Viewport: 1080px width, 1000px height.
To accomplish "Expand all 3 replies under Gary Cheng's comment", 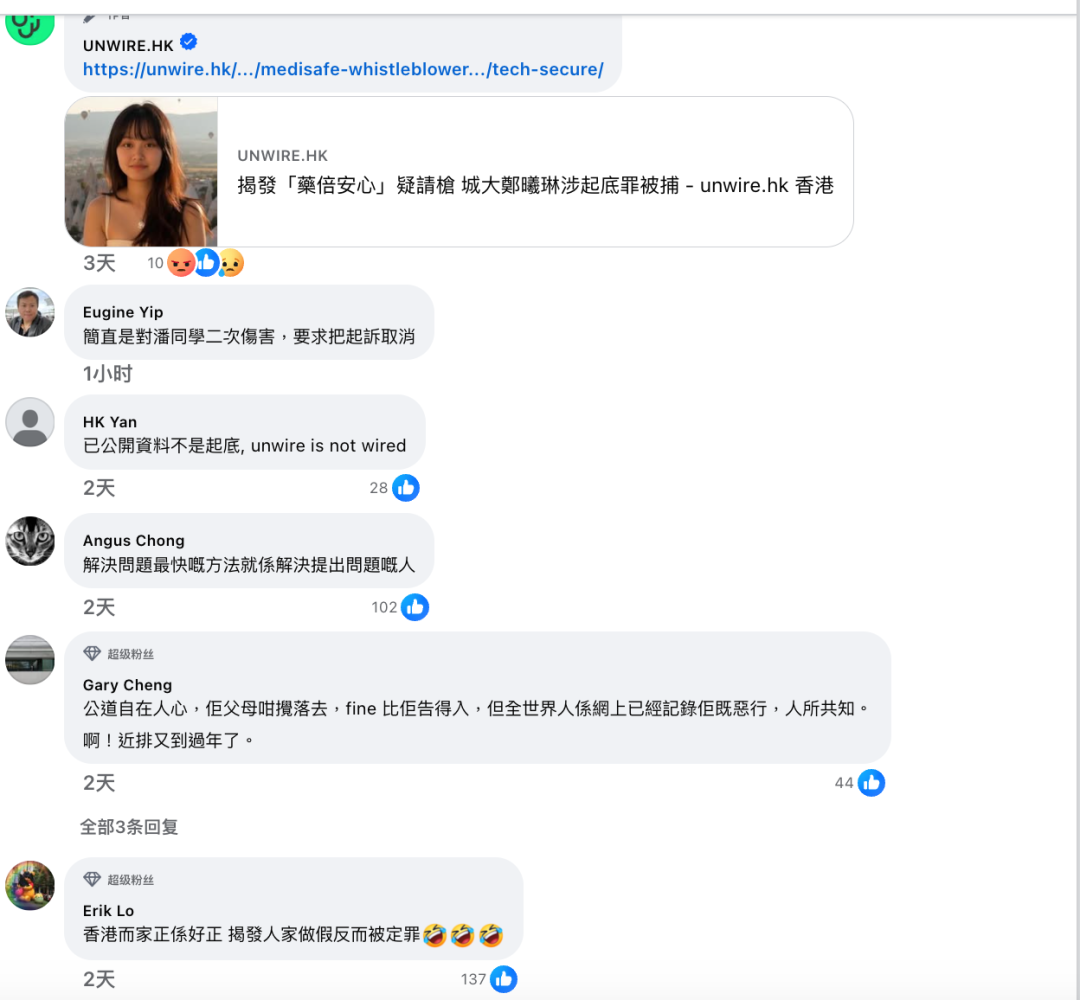I will pyautogui.click(x=129, y=827).
